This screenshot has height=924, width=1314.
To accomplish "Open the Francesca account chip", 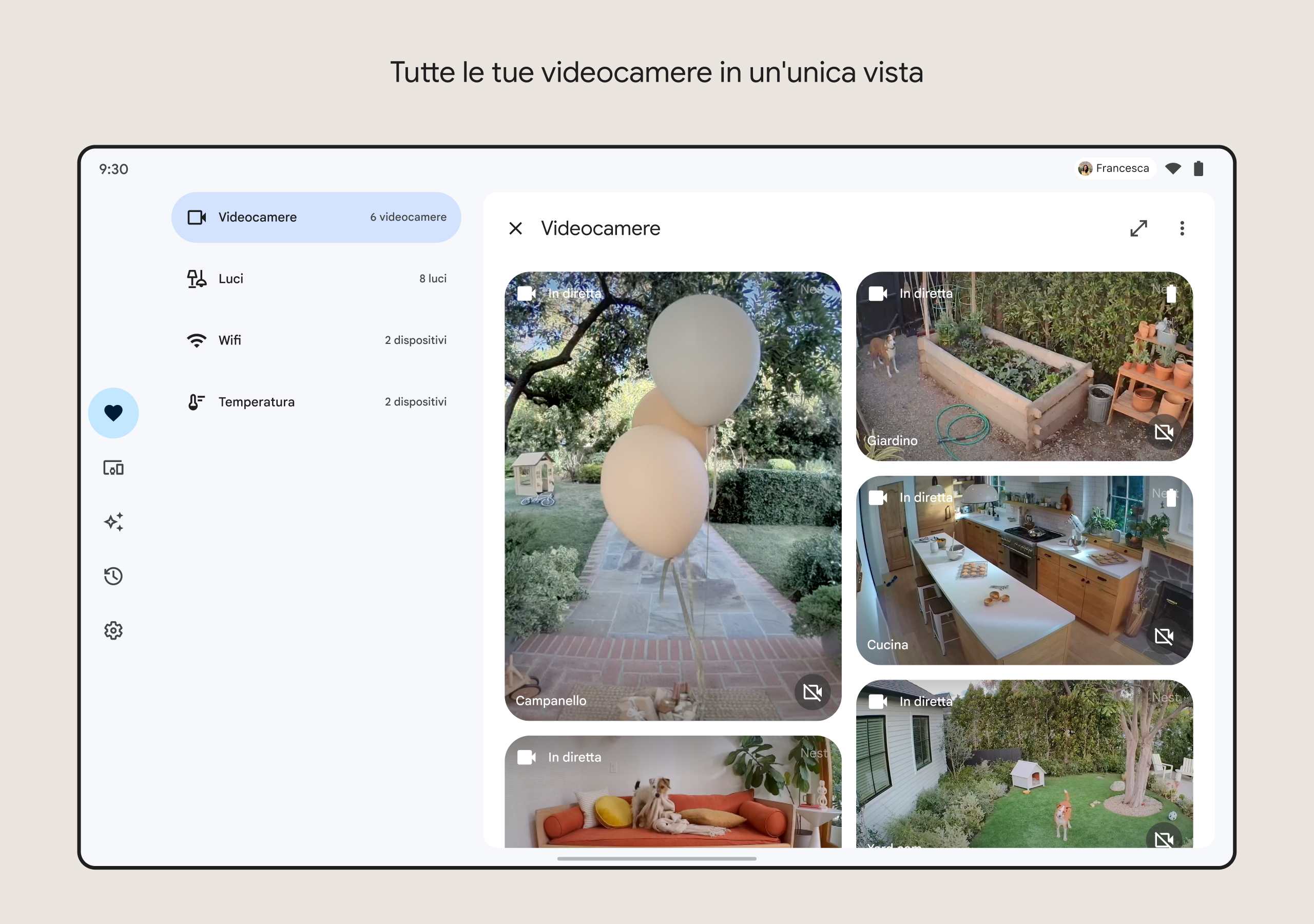I will (1114, 168).
